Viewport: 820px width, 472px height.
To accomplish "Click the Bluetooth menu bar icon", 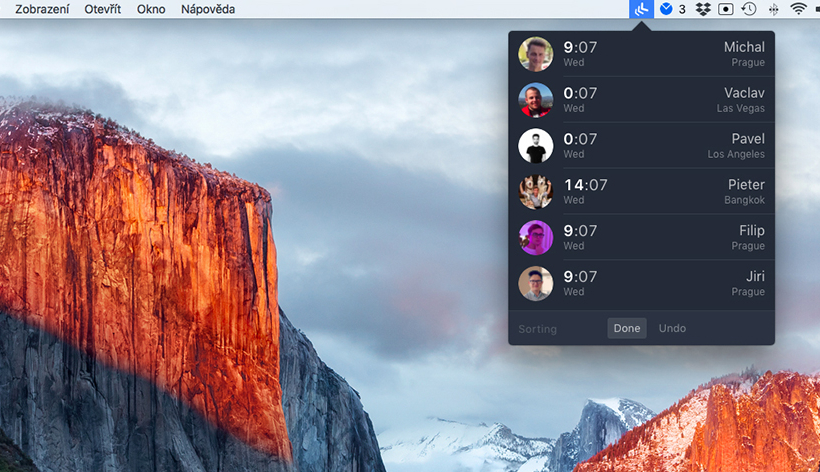I will 773,9.
